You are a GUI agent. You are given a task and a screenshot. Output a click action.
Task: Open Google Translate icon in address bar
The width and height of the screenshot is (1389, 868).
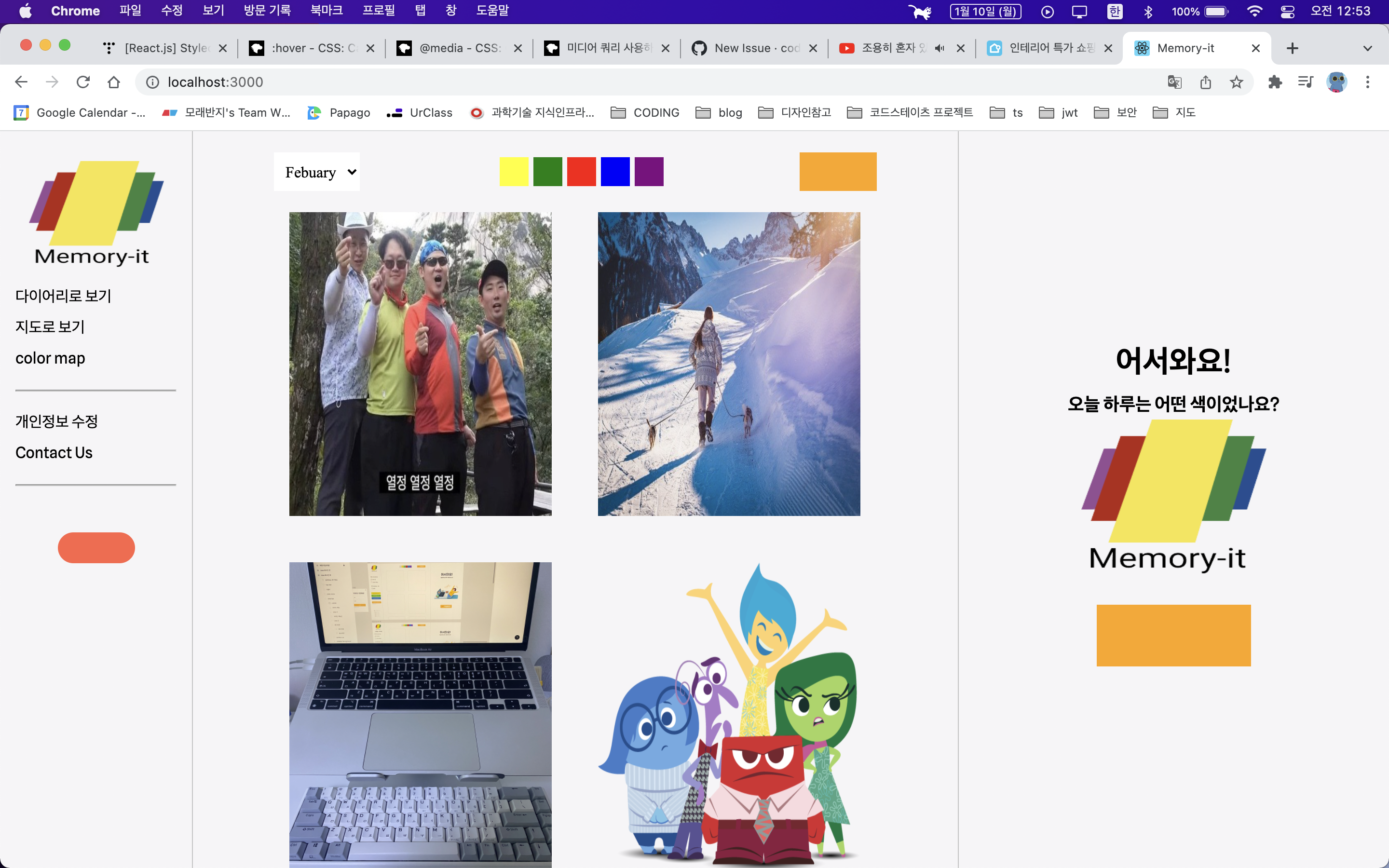pyautogui.click(x=1174, y=82)
